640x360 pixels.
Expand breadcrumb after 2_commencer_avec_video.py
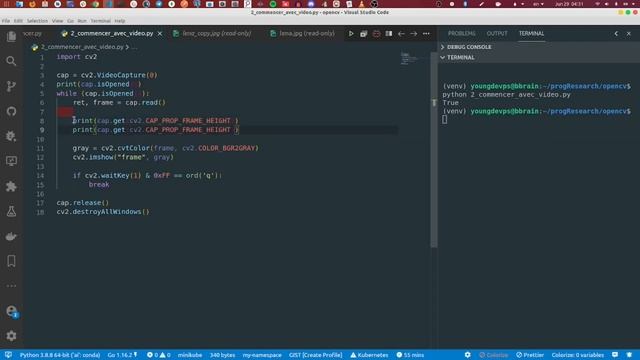(x=134, y=47)
